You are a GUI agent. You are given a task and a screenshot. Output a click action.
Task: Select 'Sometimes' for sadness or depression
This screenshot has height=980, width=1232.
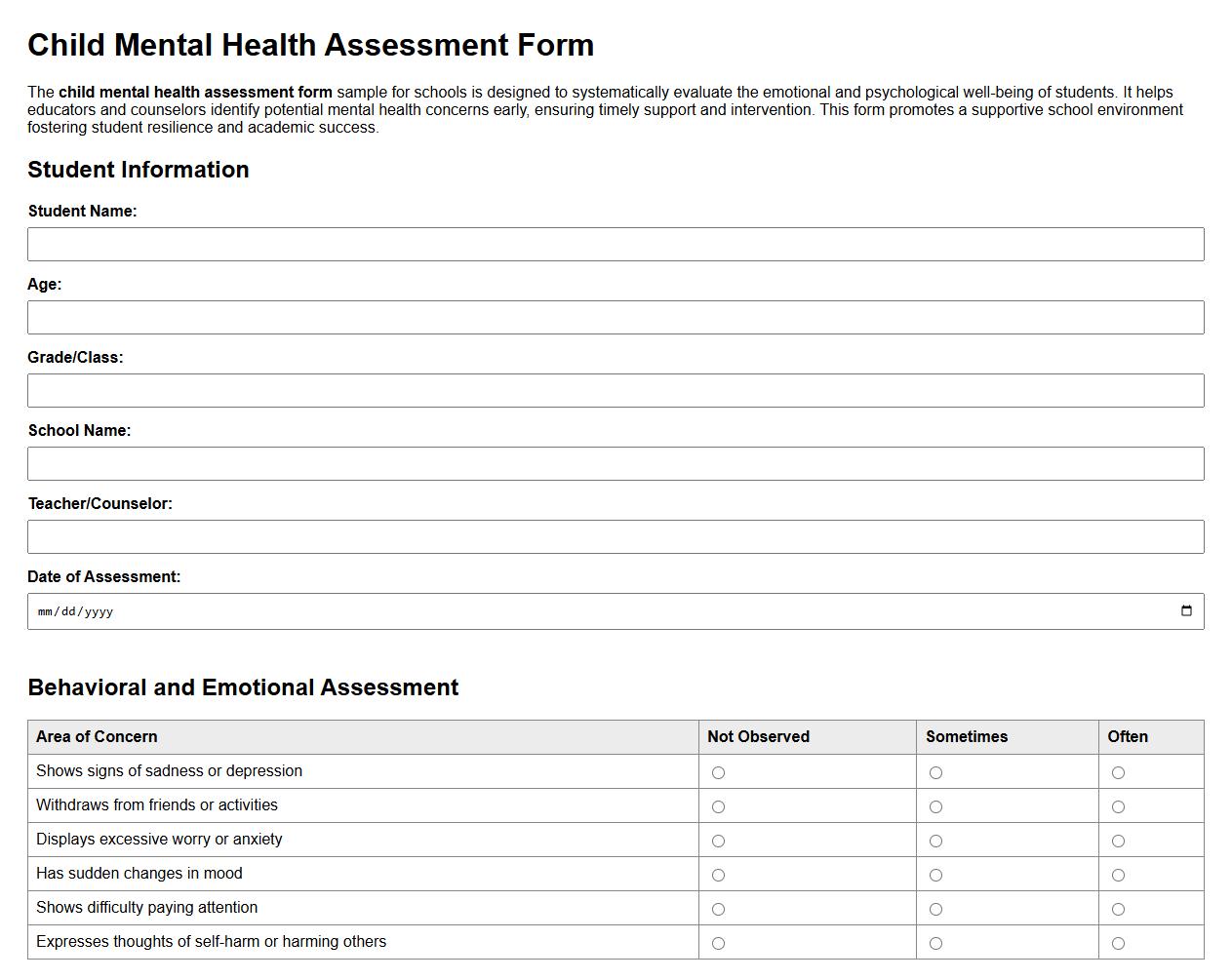(936, 772)
